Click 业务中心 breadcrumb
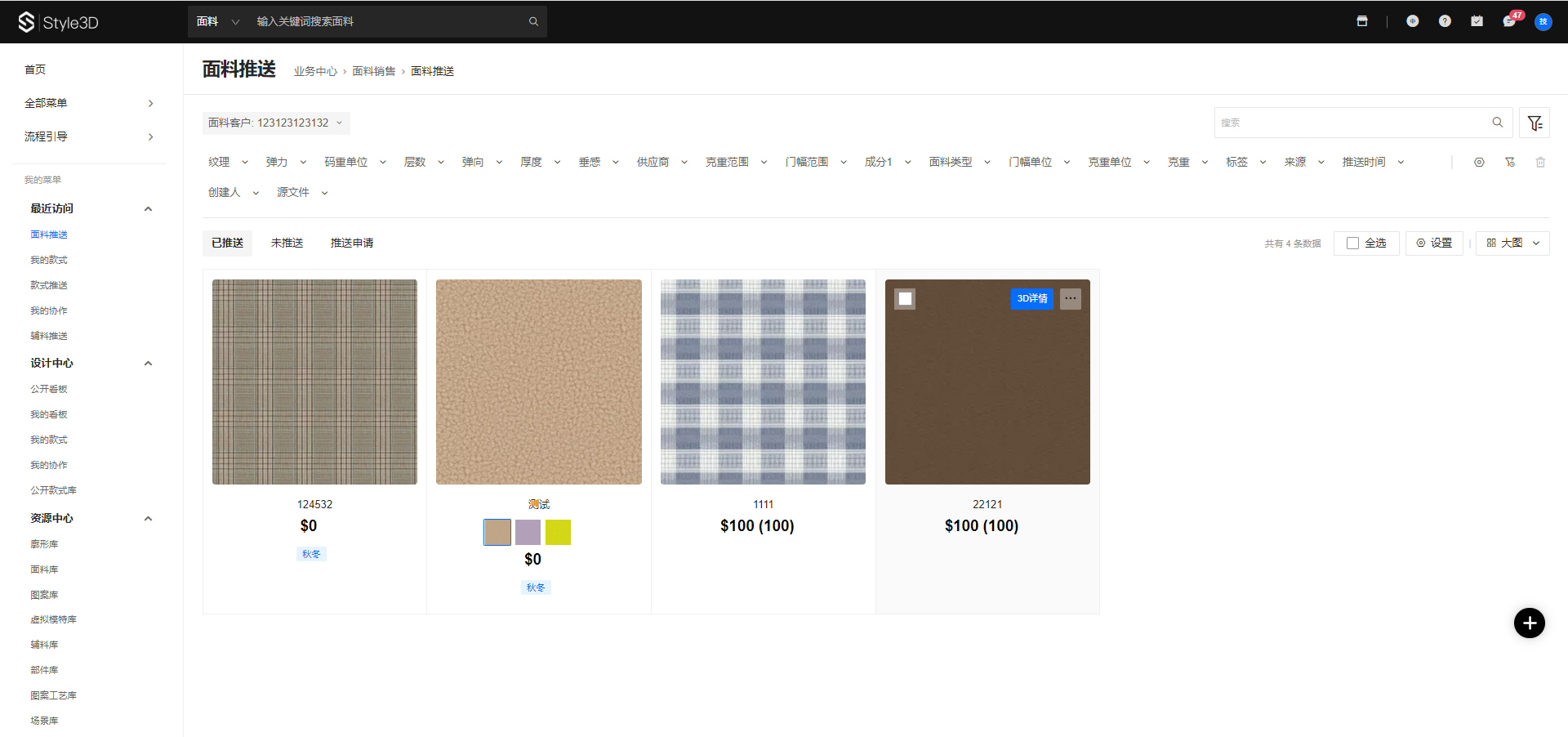This screenshot has height=737, width=1568. click(x=315, y=72)
